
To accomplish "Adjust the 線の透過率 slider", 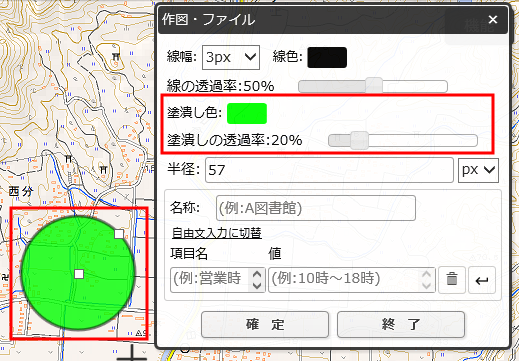I will pyautogui.click(x=373, y=86).
